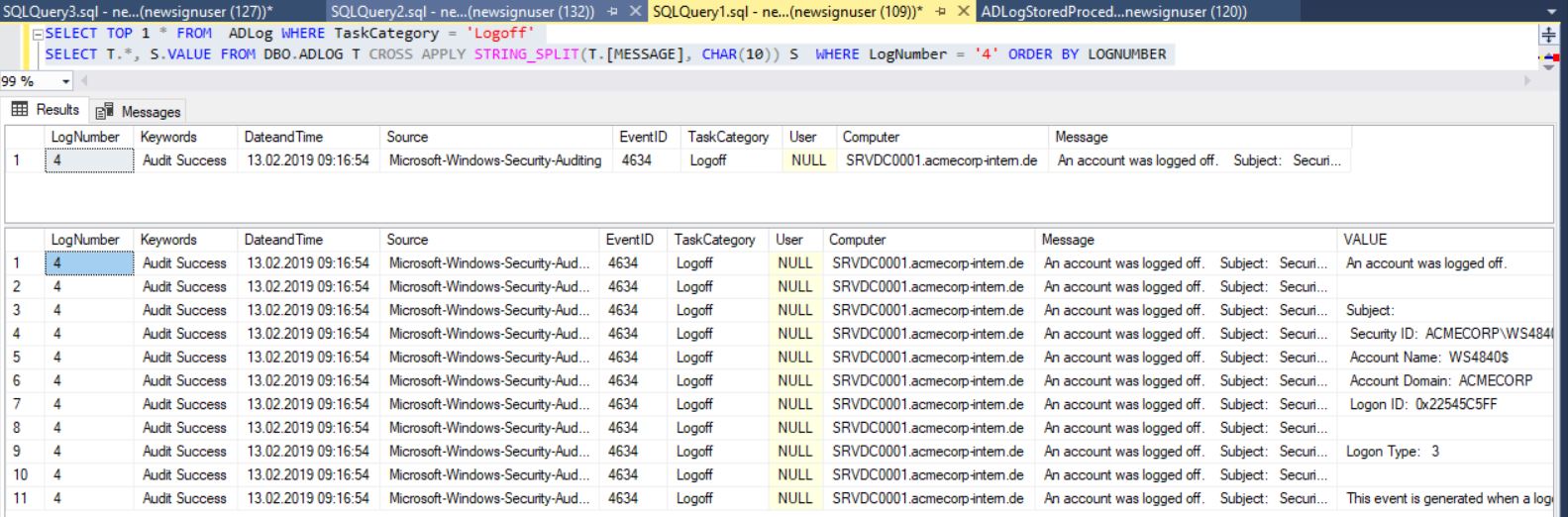Viewport: 1568px width, 517px height.
Task: Select row header 5 in lower grid
Action: point(25,358)
